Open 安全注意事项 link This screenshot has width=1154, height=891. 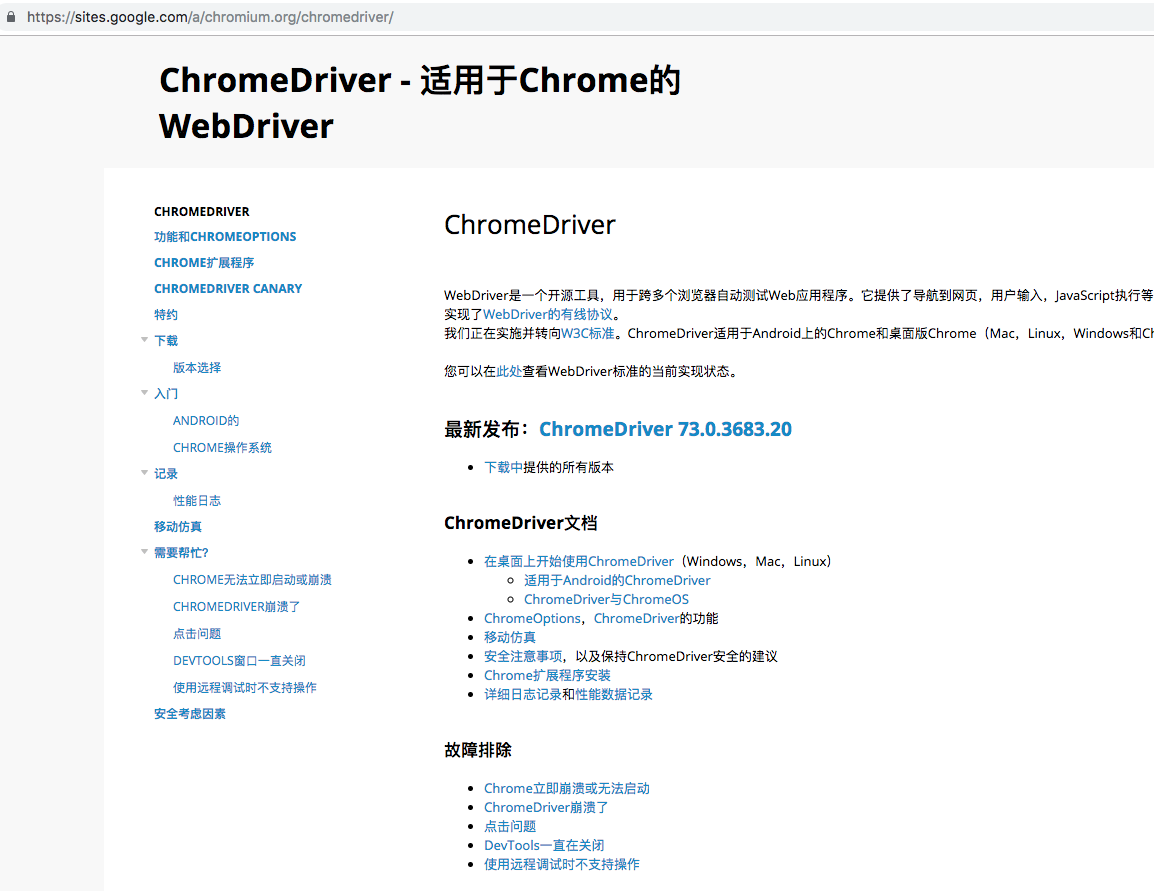coord(523,656)
